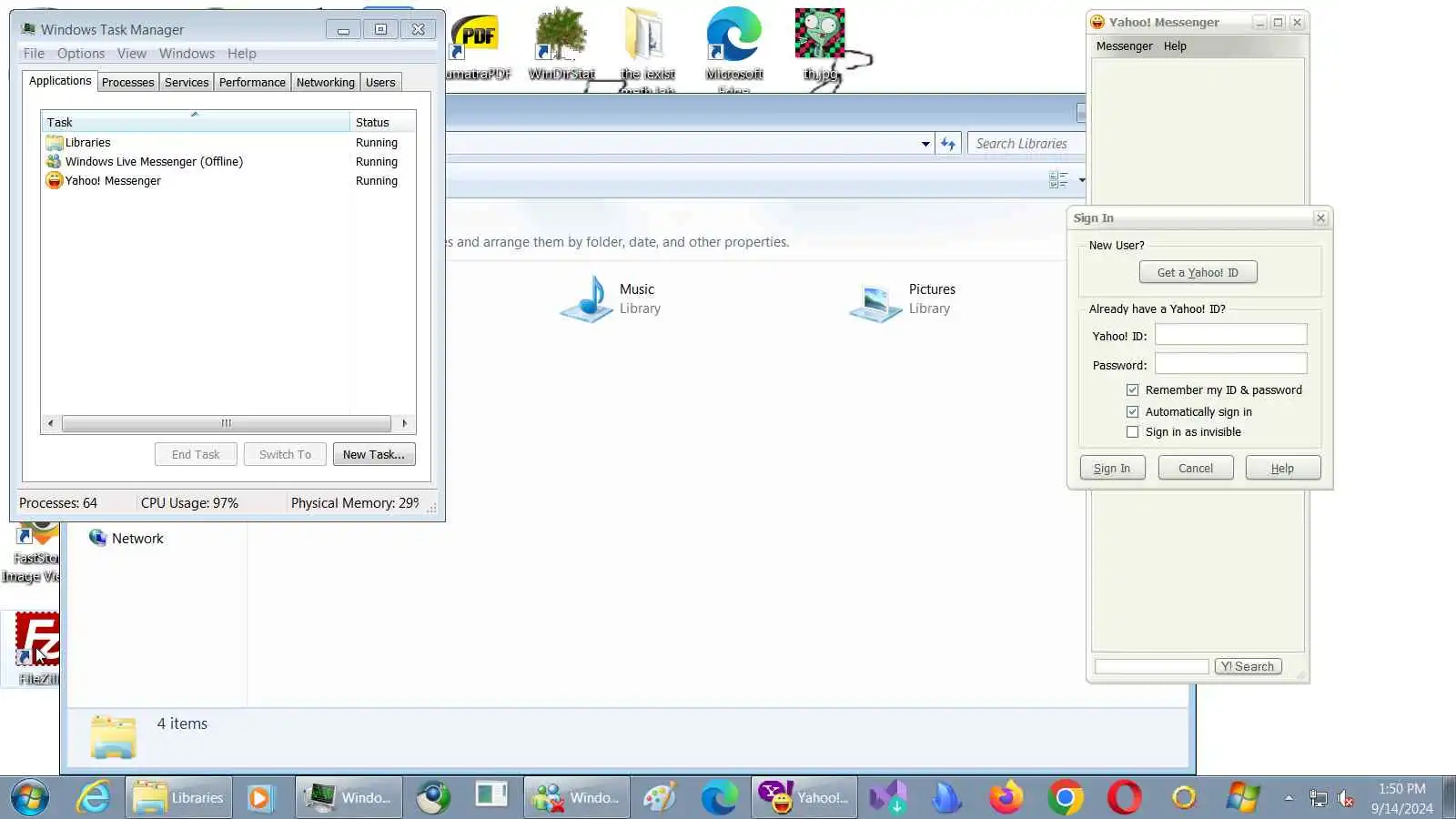Viewport: 1456px width, 819px height.
Task: Sort task list by the Task column header
Action: (x=195, y=122)
